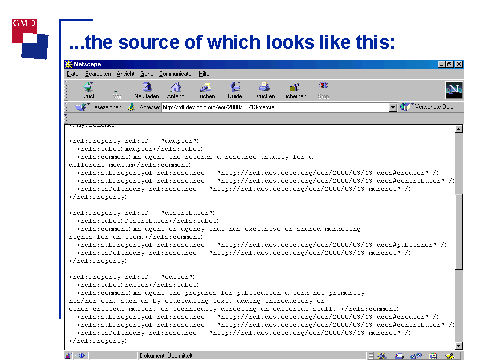480x360 pixels.
Task: Click the Bookmarks label in location toolbar
Action: pos(107,107)
